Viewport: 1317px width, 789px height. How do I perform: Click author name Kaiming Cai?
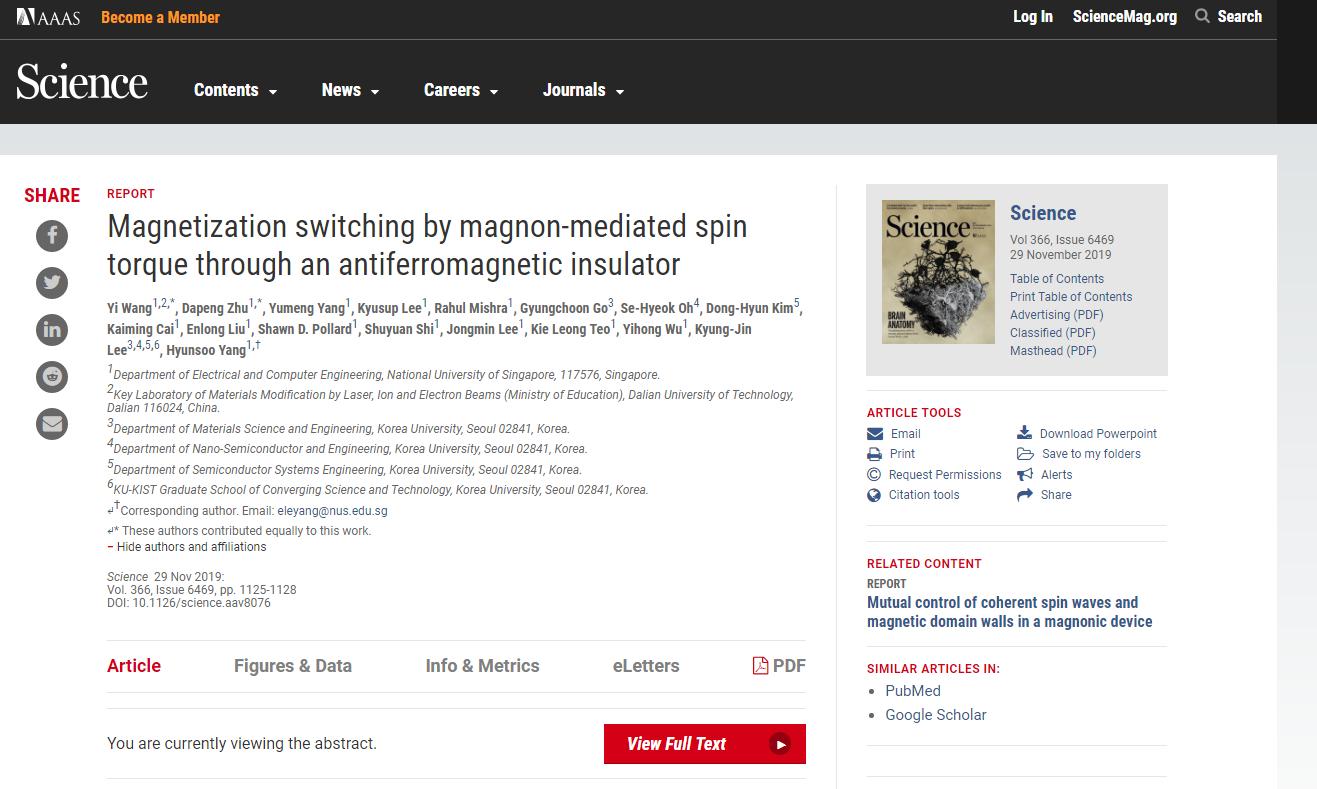[141, 330]
